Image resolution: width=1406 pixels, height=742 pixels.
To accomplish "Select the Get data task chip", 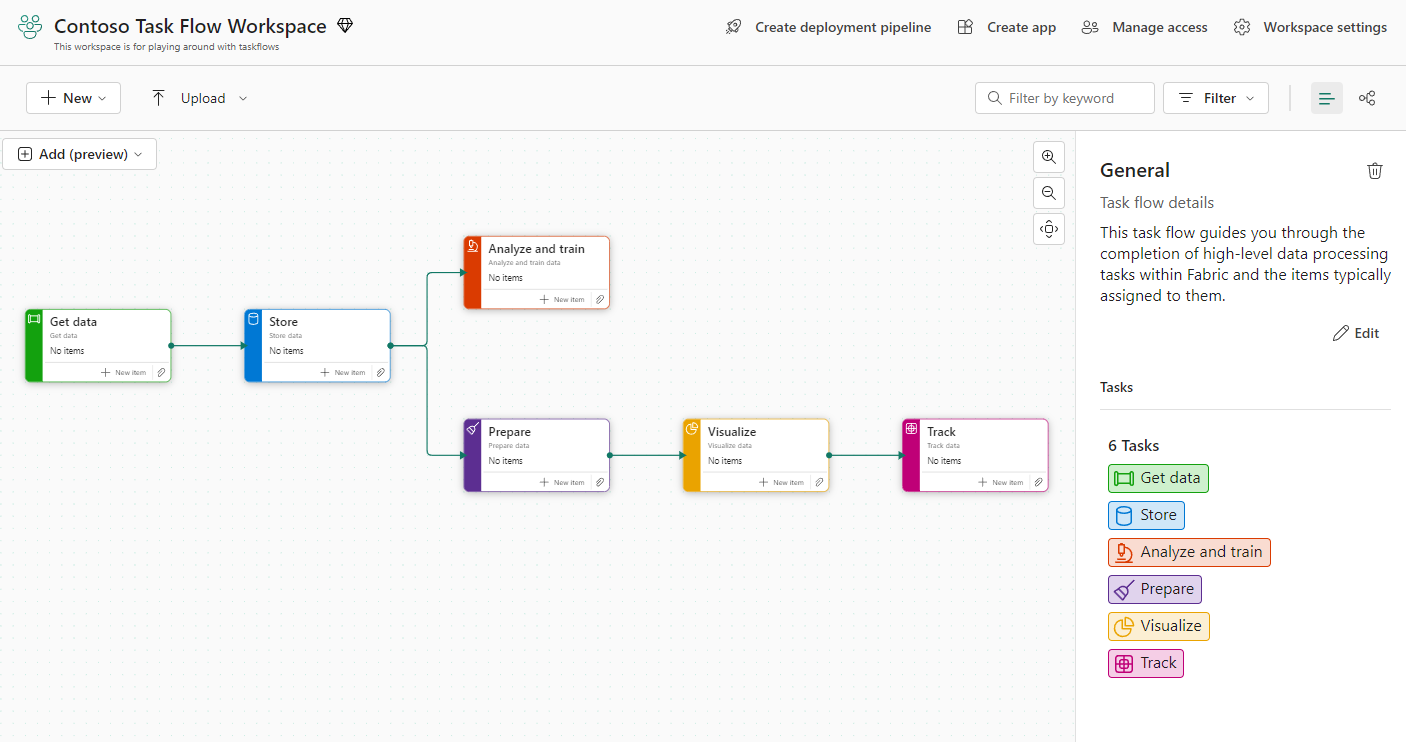I will (1157, 478).
